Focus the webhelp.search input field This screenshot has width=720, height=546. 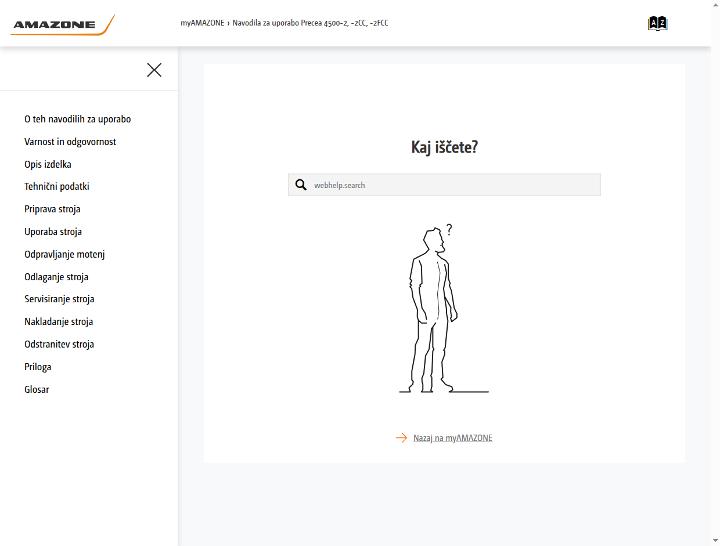pos(444,185)
